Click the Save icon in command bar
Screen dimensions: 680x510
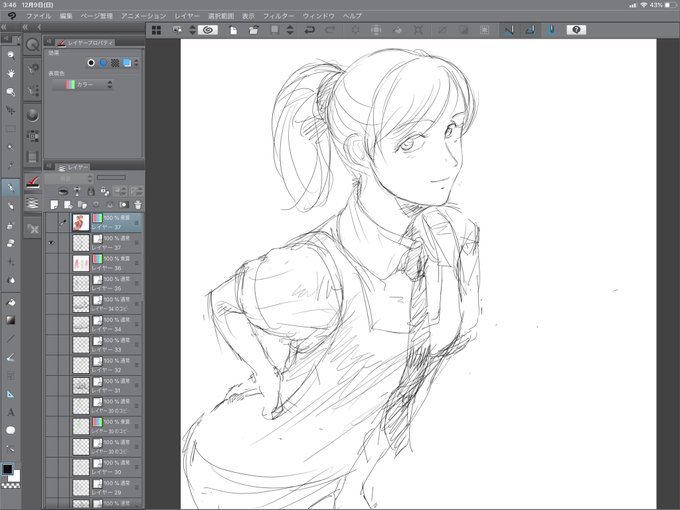[275, 30]
